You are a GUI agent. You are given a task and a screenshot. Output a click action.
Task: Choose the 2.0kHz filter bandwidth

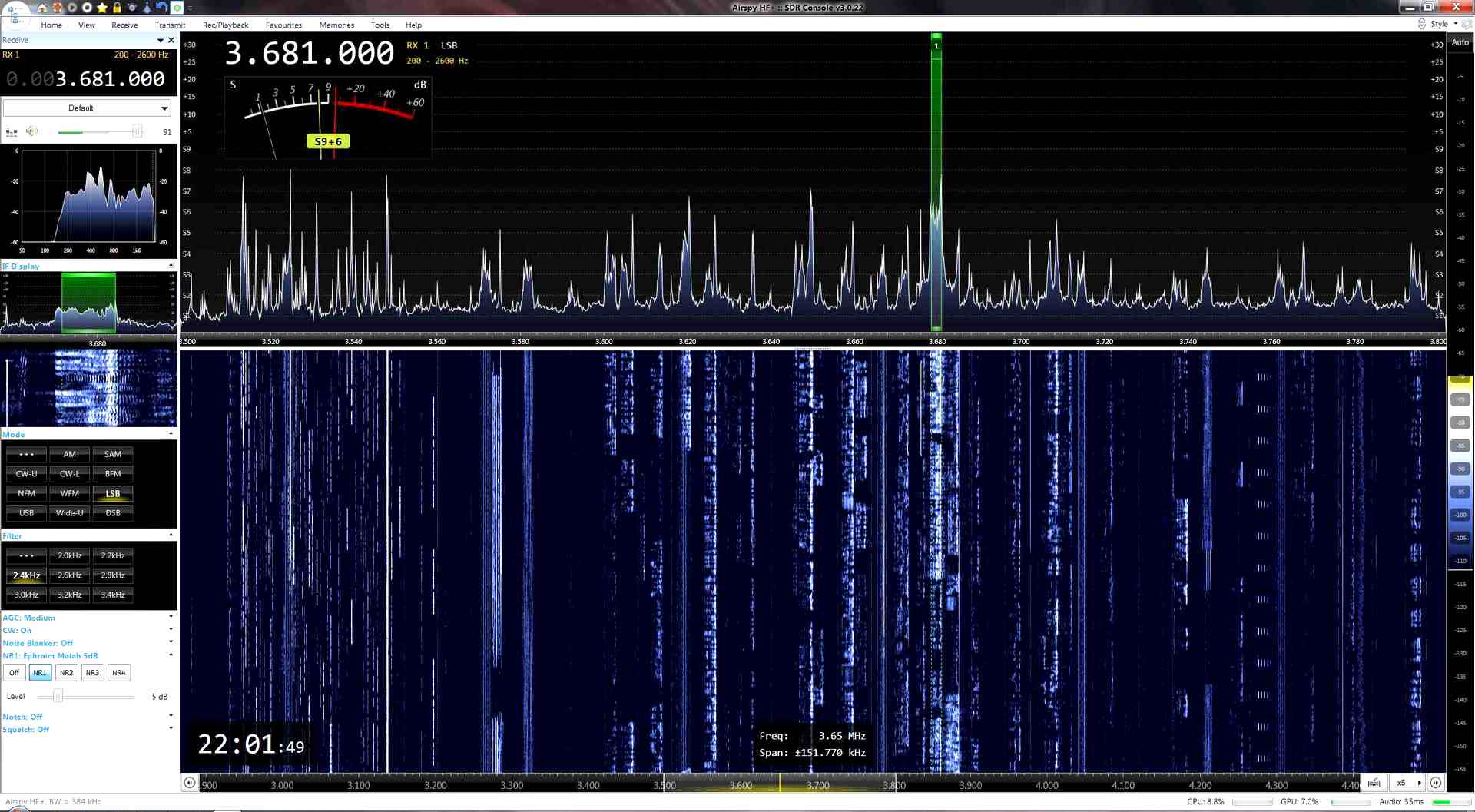coord(70,555)
